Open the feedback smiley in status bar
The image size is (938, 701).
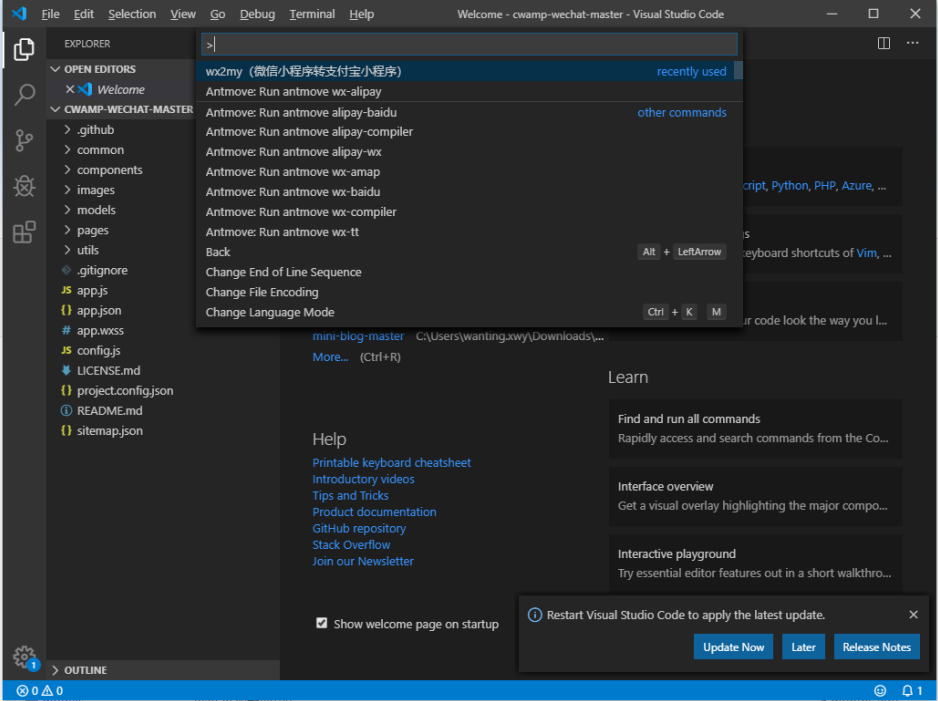(880, 691)
